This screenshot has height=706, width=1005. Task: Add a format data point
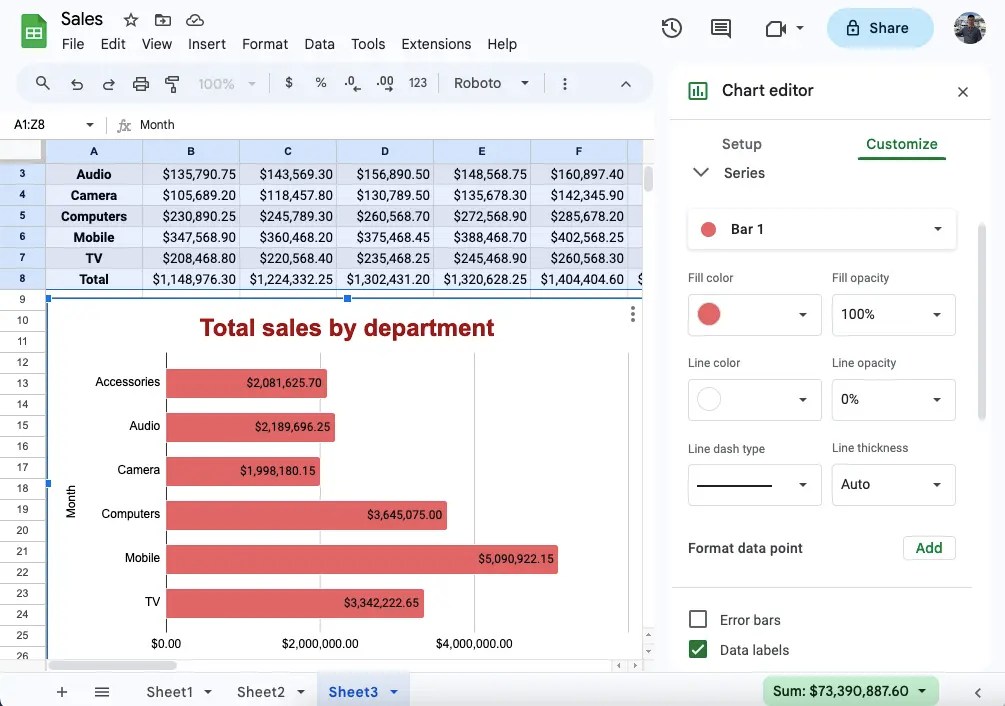tap(929, 548)
